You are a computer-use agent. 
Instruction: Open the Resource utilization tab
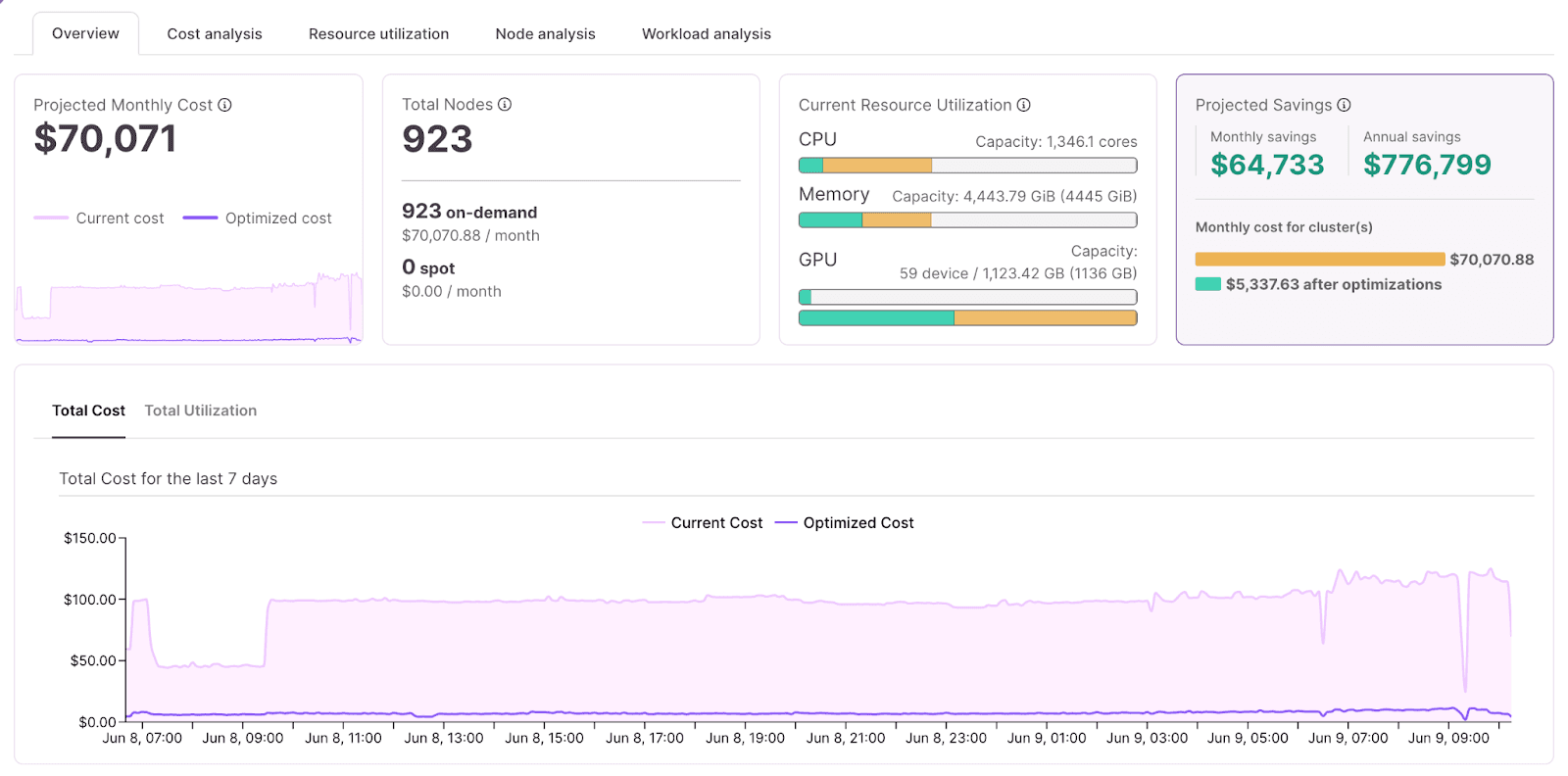378,34
